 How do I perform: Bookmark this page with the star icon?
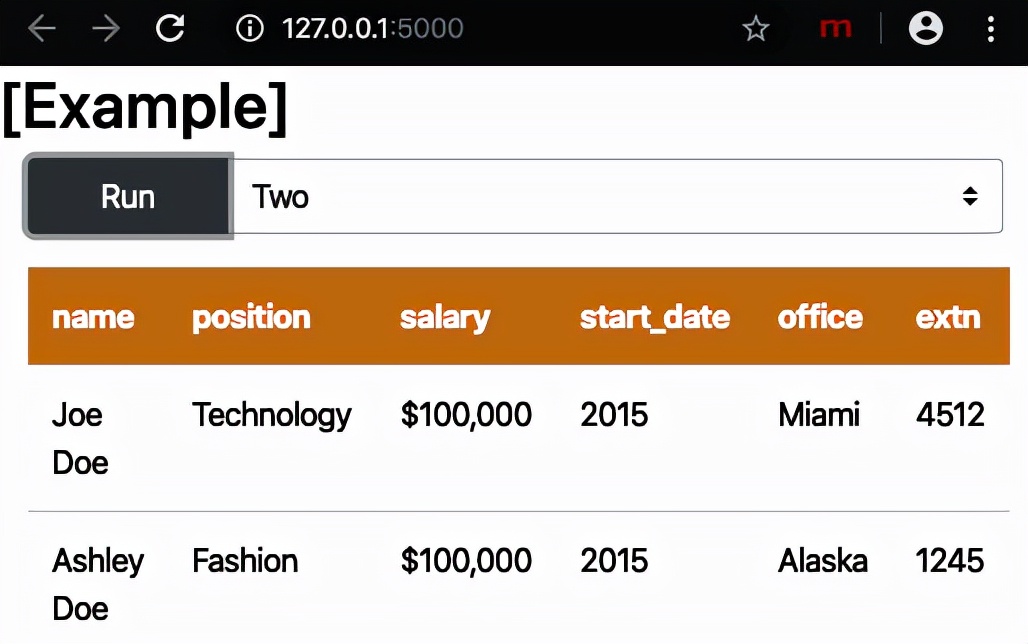click(x=756, y=29)
